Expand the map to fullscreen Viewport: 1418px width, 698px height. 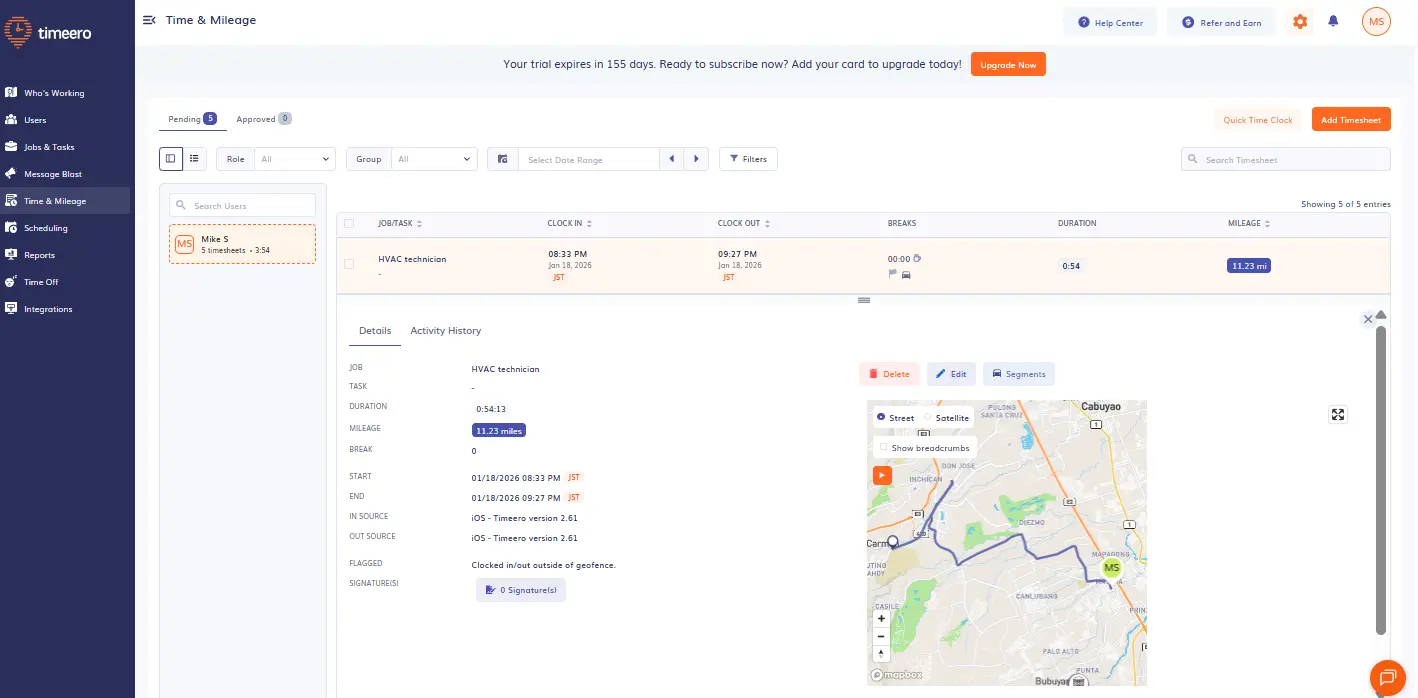point(1338,414)
